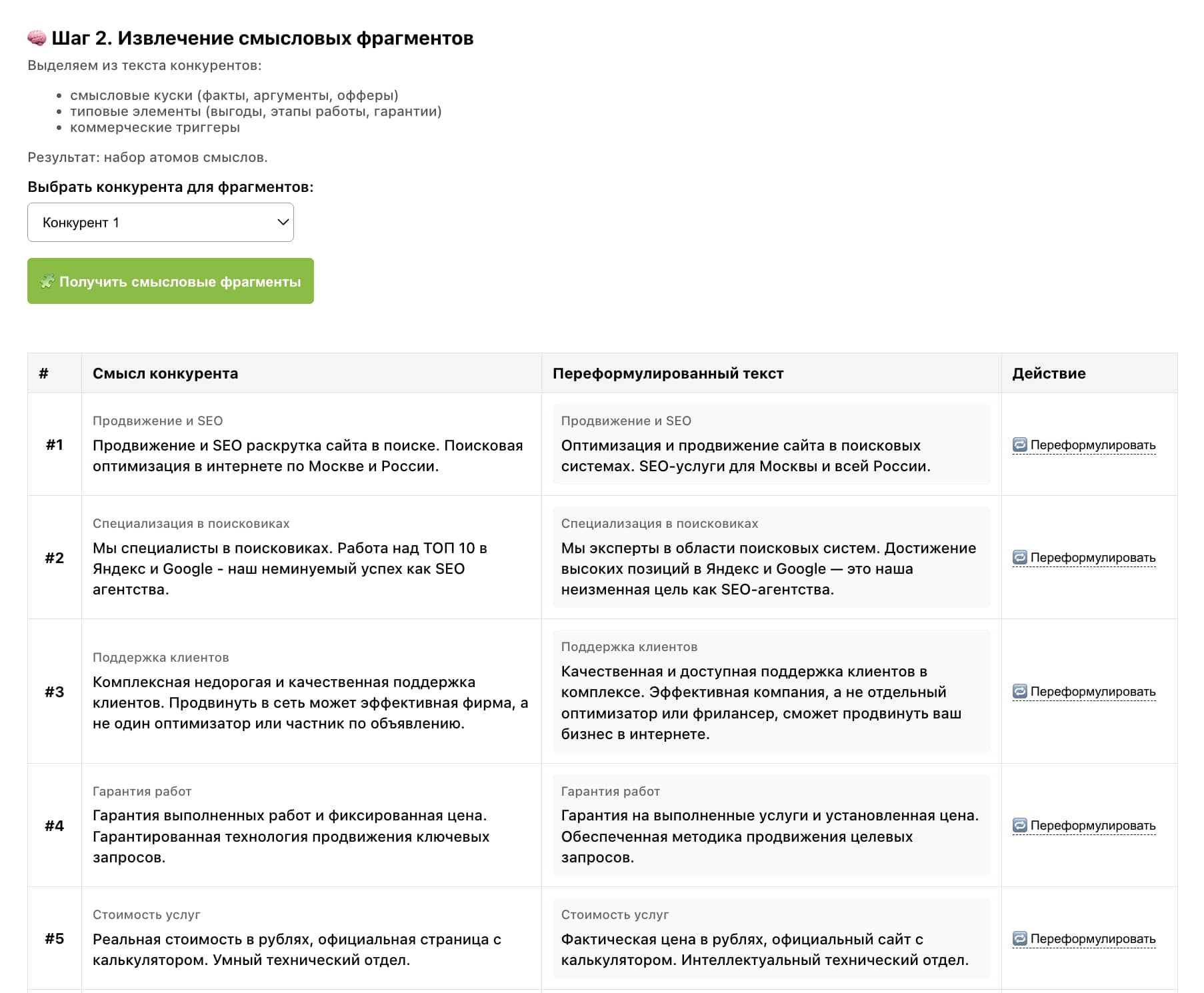Click the dropdown chevron arrow for competitor selection
The width and height of the screenshot is (1204, 993).
(x=283, y=222)
